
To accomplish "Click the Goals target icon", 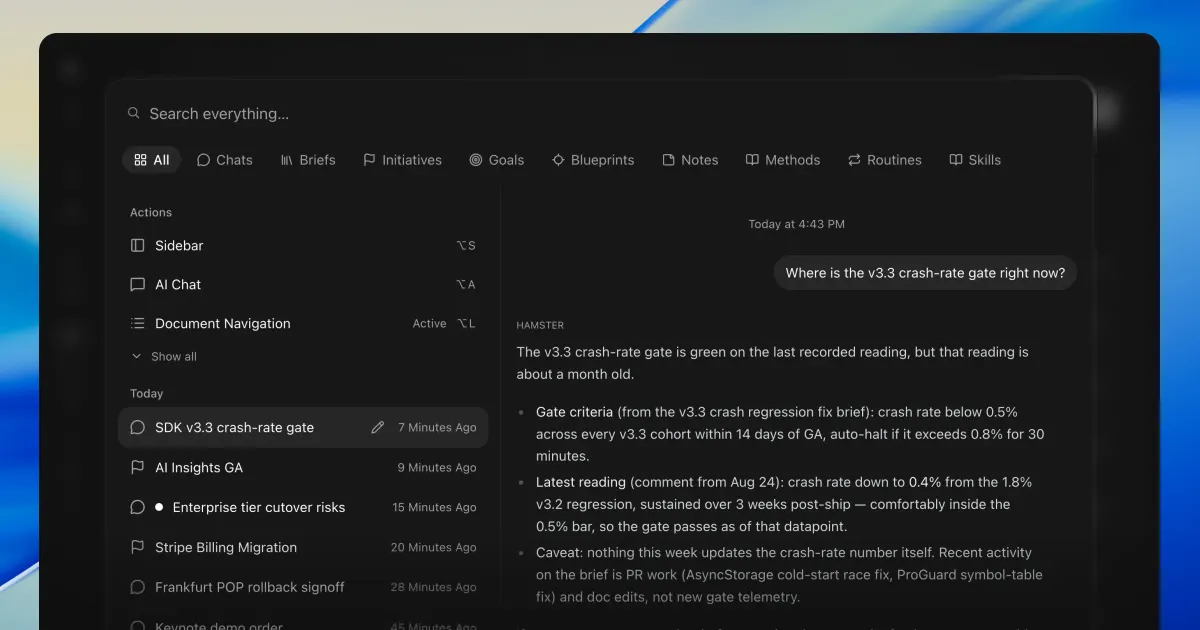I will [x=476, y=160].
